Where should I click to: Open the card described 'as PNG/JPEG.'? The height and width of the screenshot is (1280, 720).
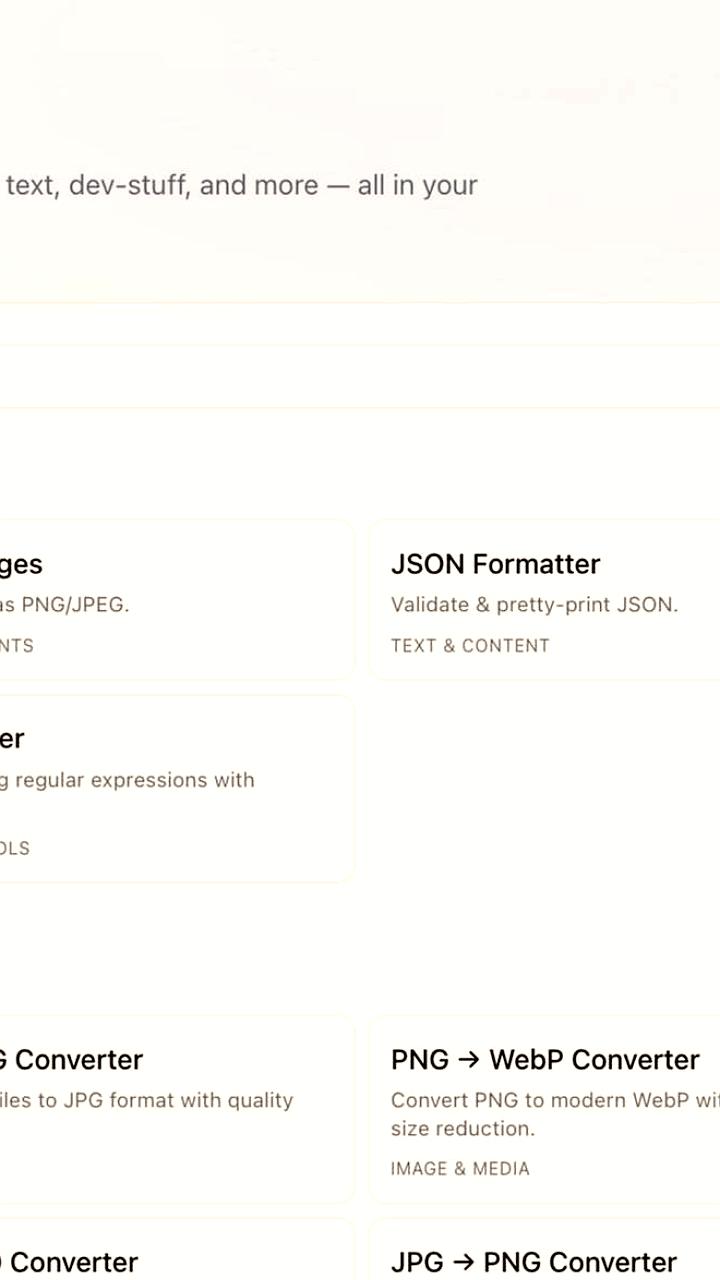tap(177, 600)
